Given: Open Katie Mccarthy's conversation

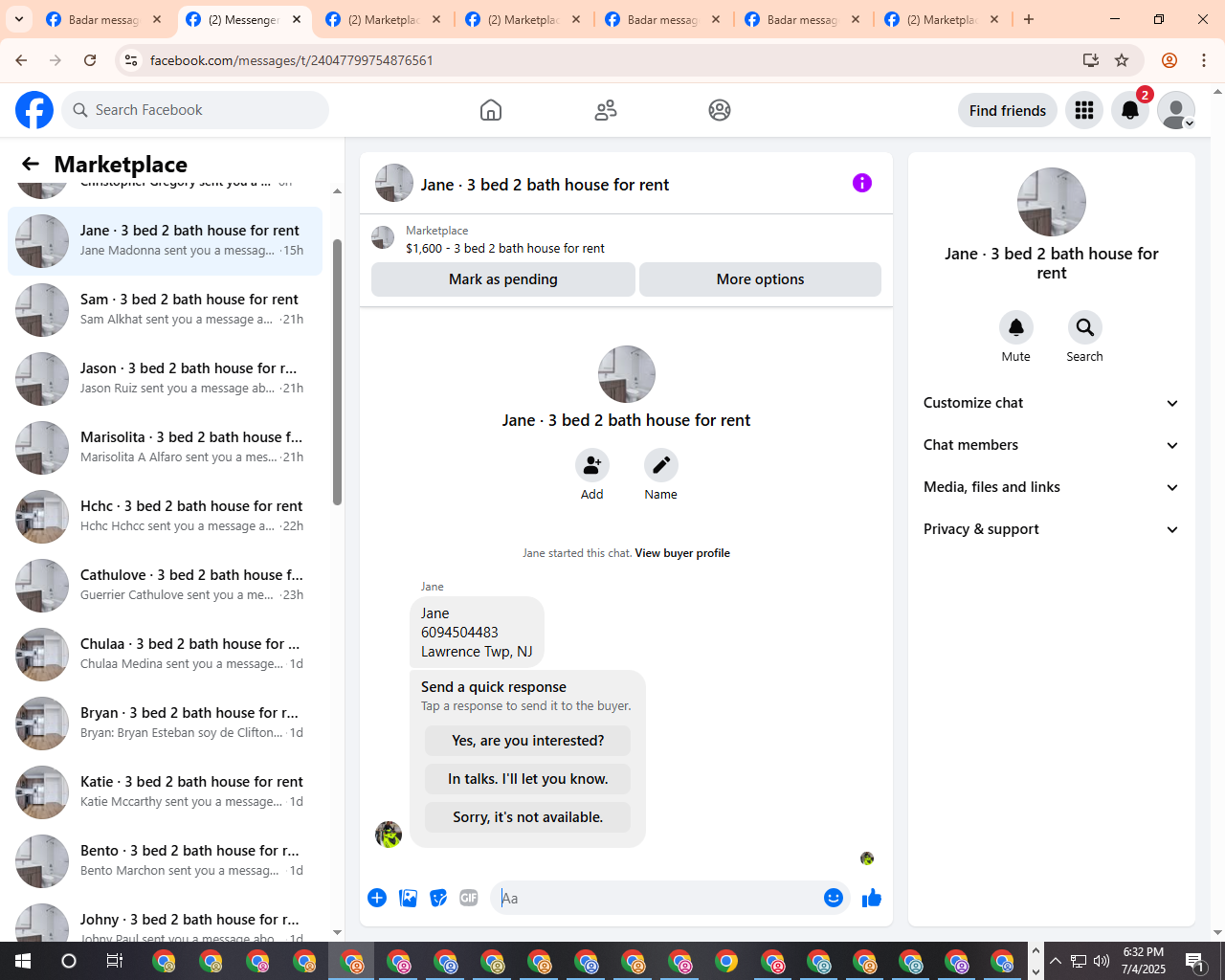Looking at the screenshot, I should pos(165,792).
